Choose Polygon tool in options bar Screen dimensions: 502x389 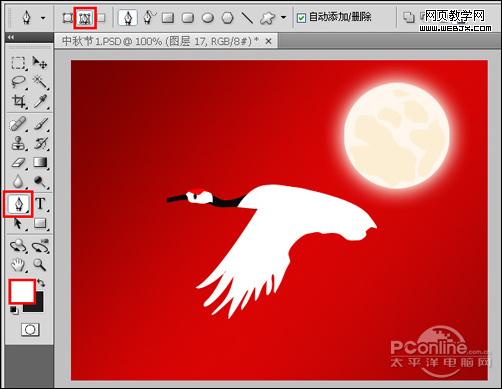pyautogui.click(x=228, y=18)
